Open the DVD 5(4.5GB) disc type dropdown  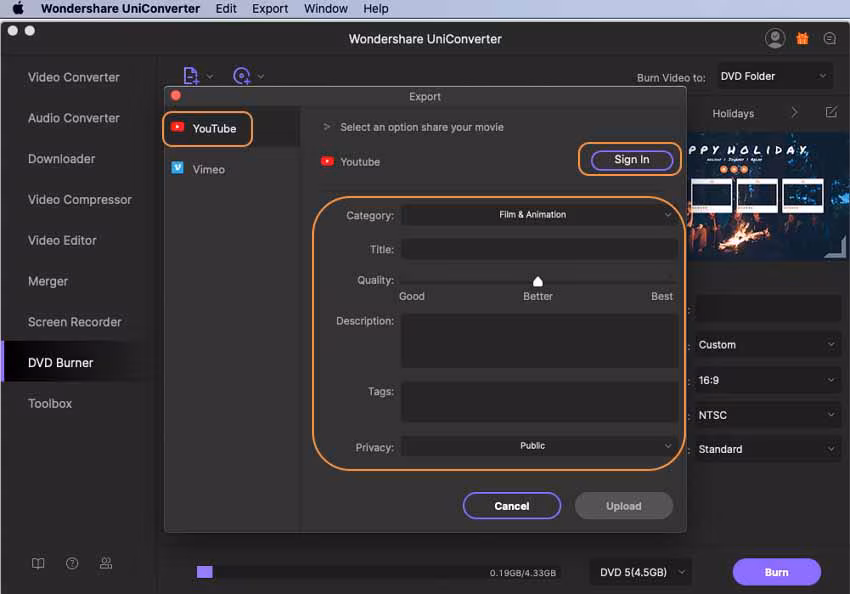tap(641, 572)
